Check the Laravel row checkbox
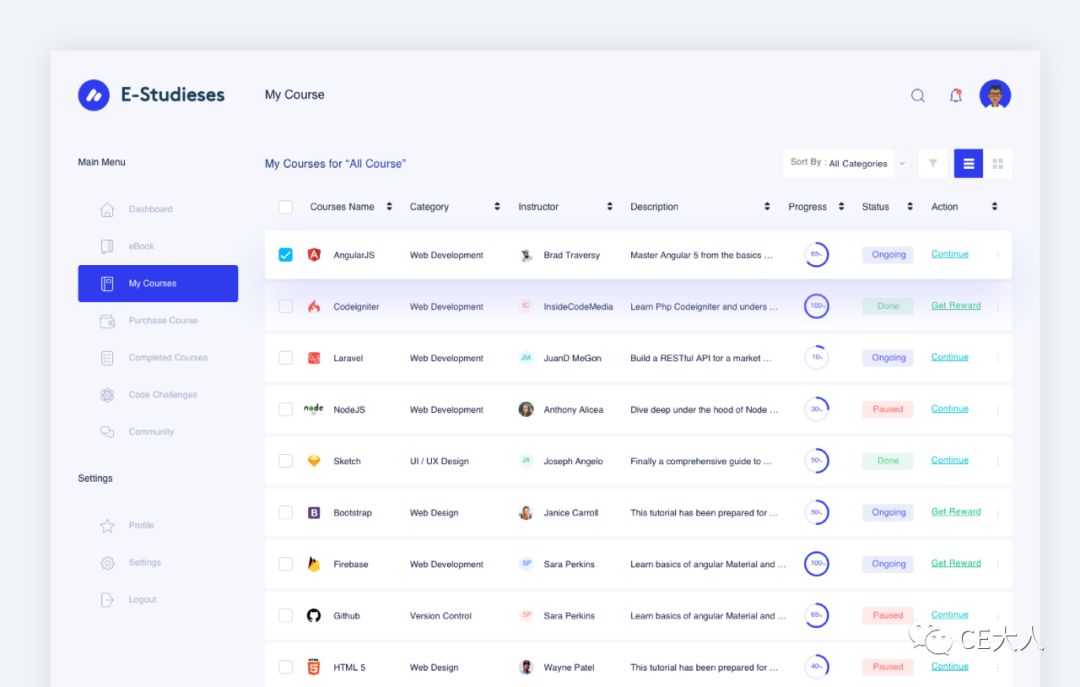1080x687 pixels. (x=286, y=358)
